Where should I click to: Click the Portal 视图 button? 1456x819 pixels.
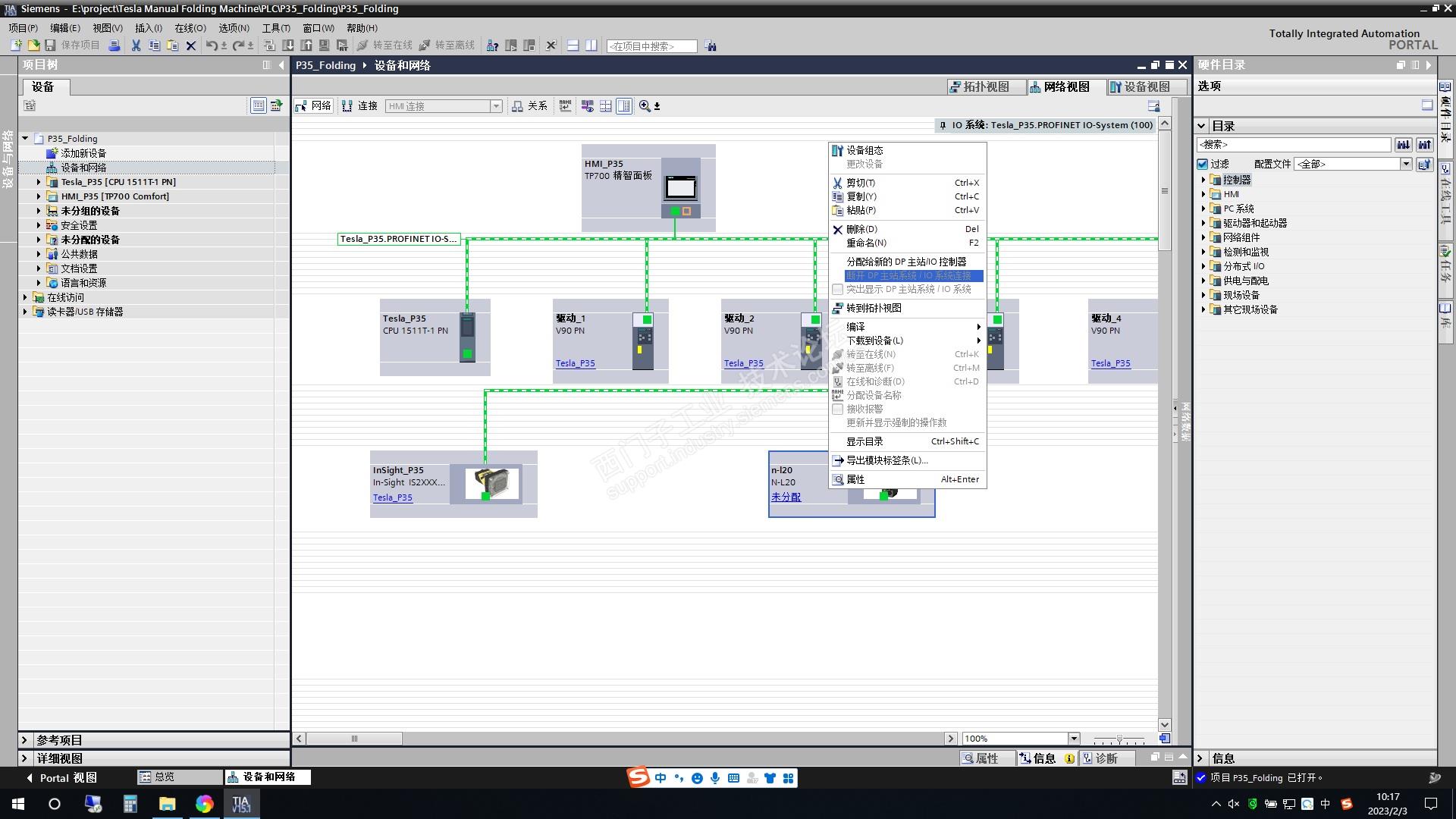62,777
